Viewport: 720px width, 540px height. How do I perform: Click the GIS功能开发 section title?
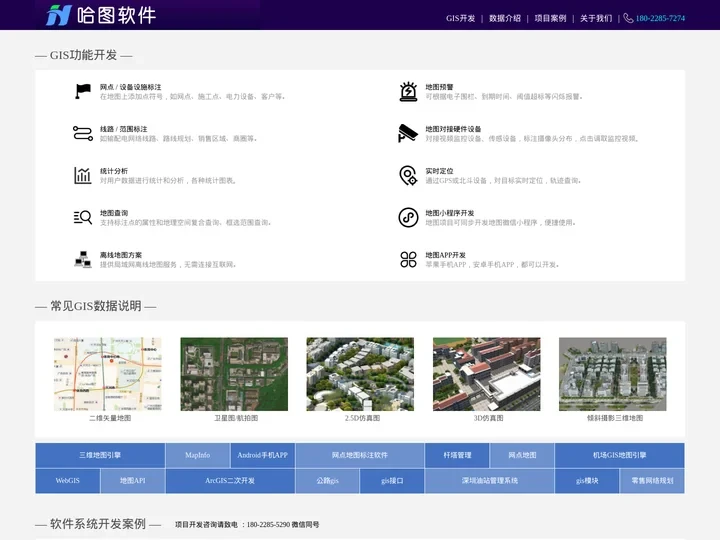point(84,55)
